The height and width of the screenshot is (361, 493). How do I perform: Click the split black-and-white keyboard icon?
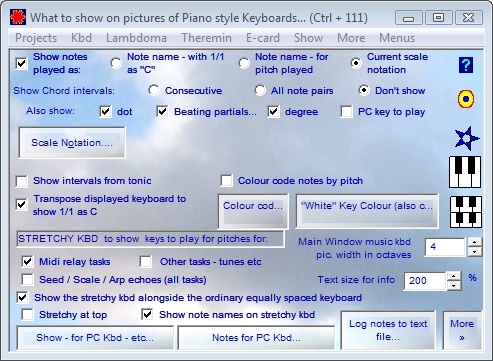[466, 212]
